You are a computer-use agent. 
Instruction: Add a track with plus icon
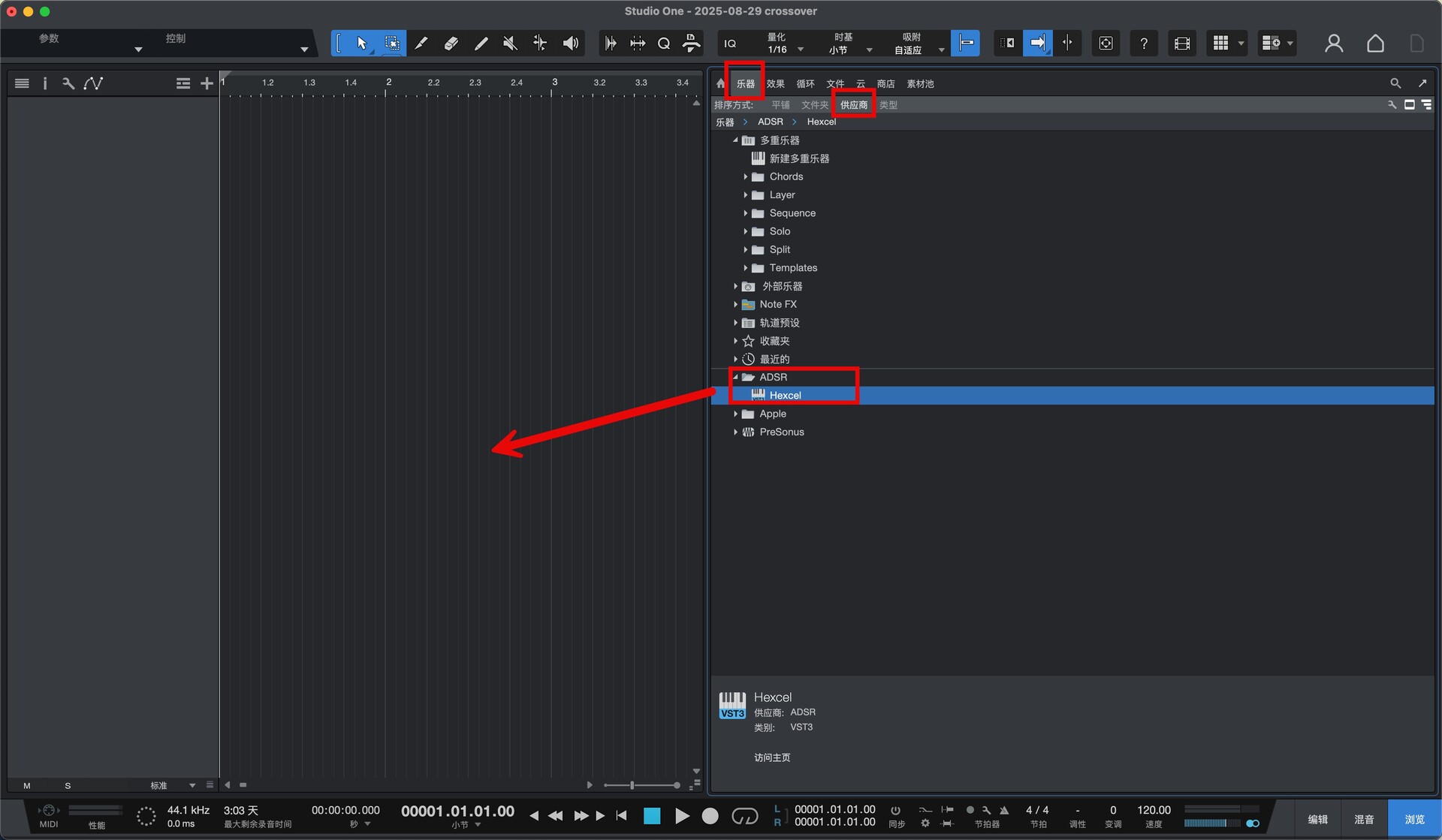point(207,83)
